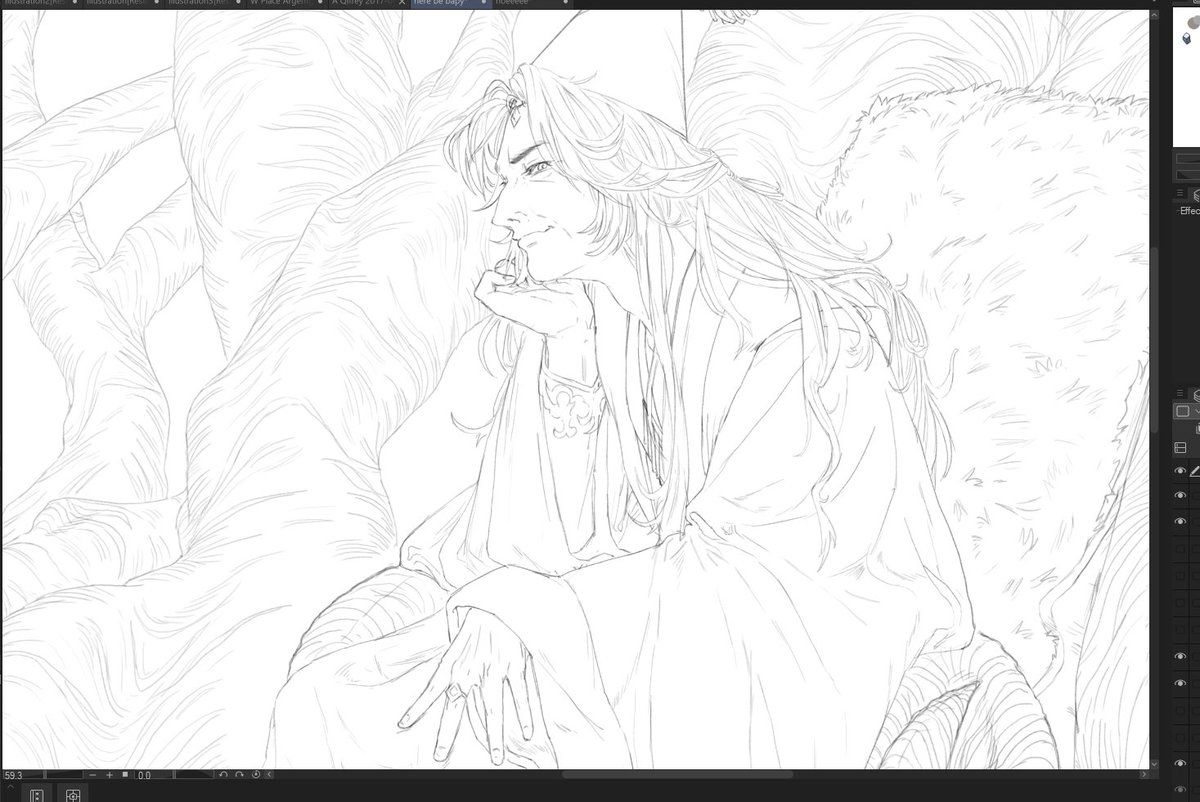This screenshot has height=802, width=1200.
Task: Expand the bottom palette dock with the up chevron
Action: [10, 787]
